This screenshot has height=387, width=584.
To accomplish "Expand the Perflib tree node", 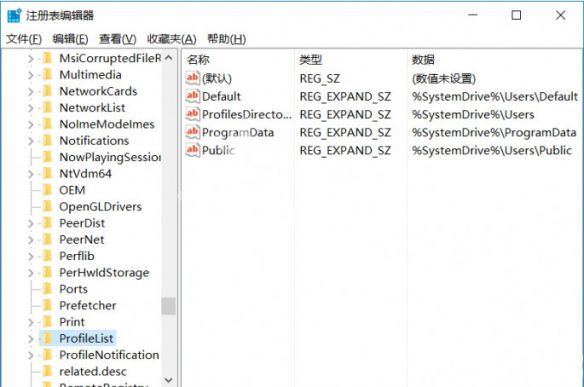I will click(31, 256).
